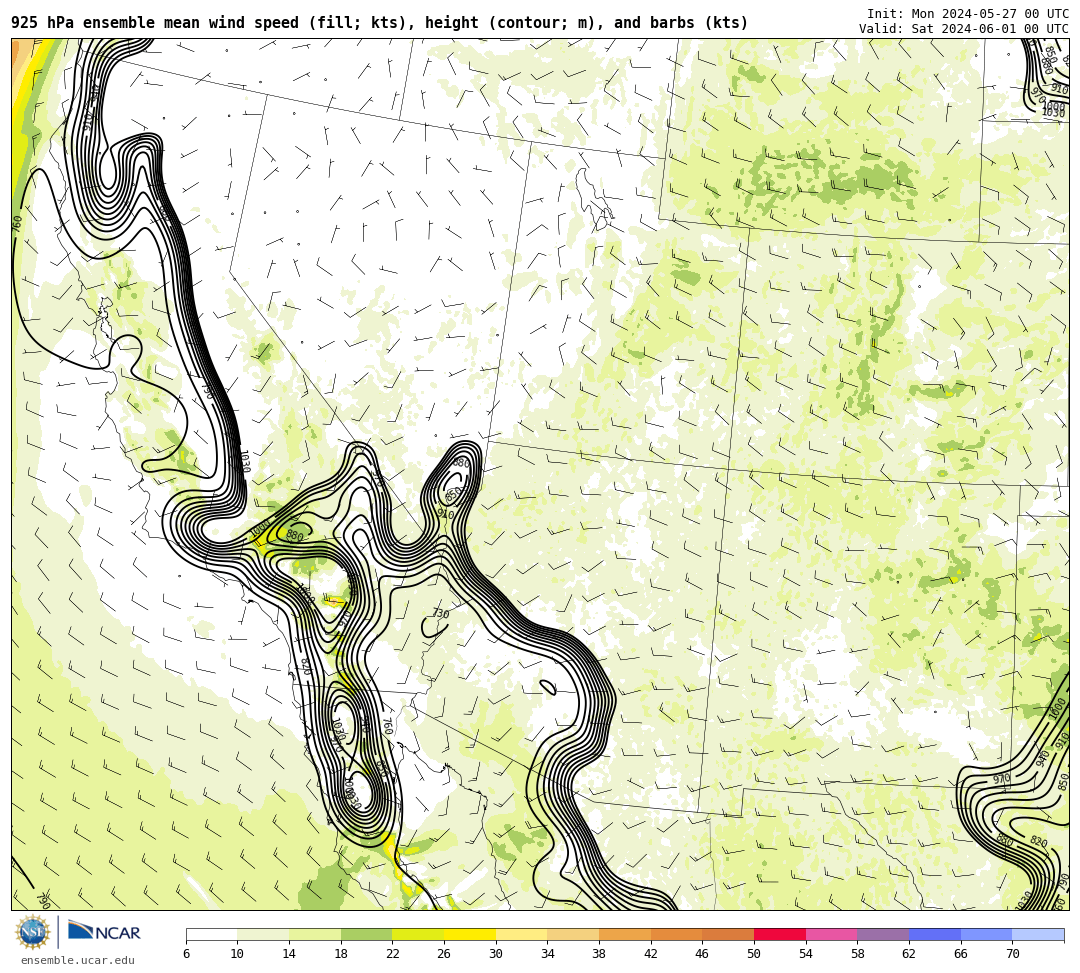Pick the green 18–22 kts legend color
The width and height of the screenshot is (1080, 973).
point(366,935)
